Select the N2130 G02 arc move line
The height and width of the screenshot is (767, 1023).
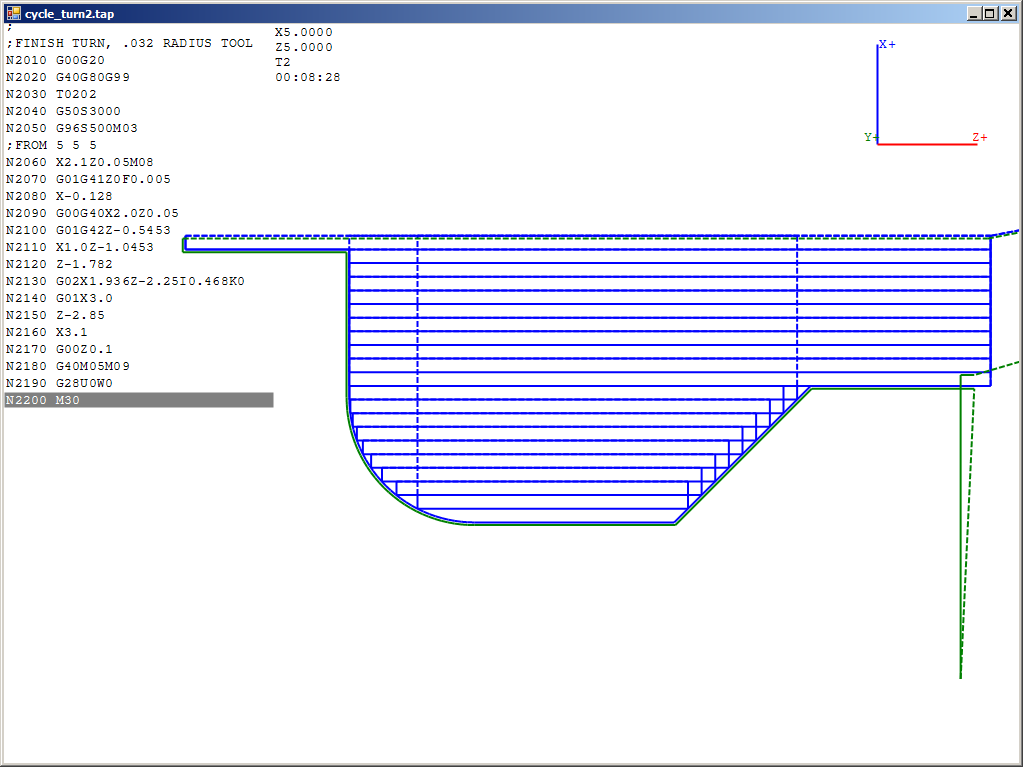pos(125,280)
